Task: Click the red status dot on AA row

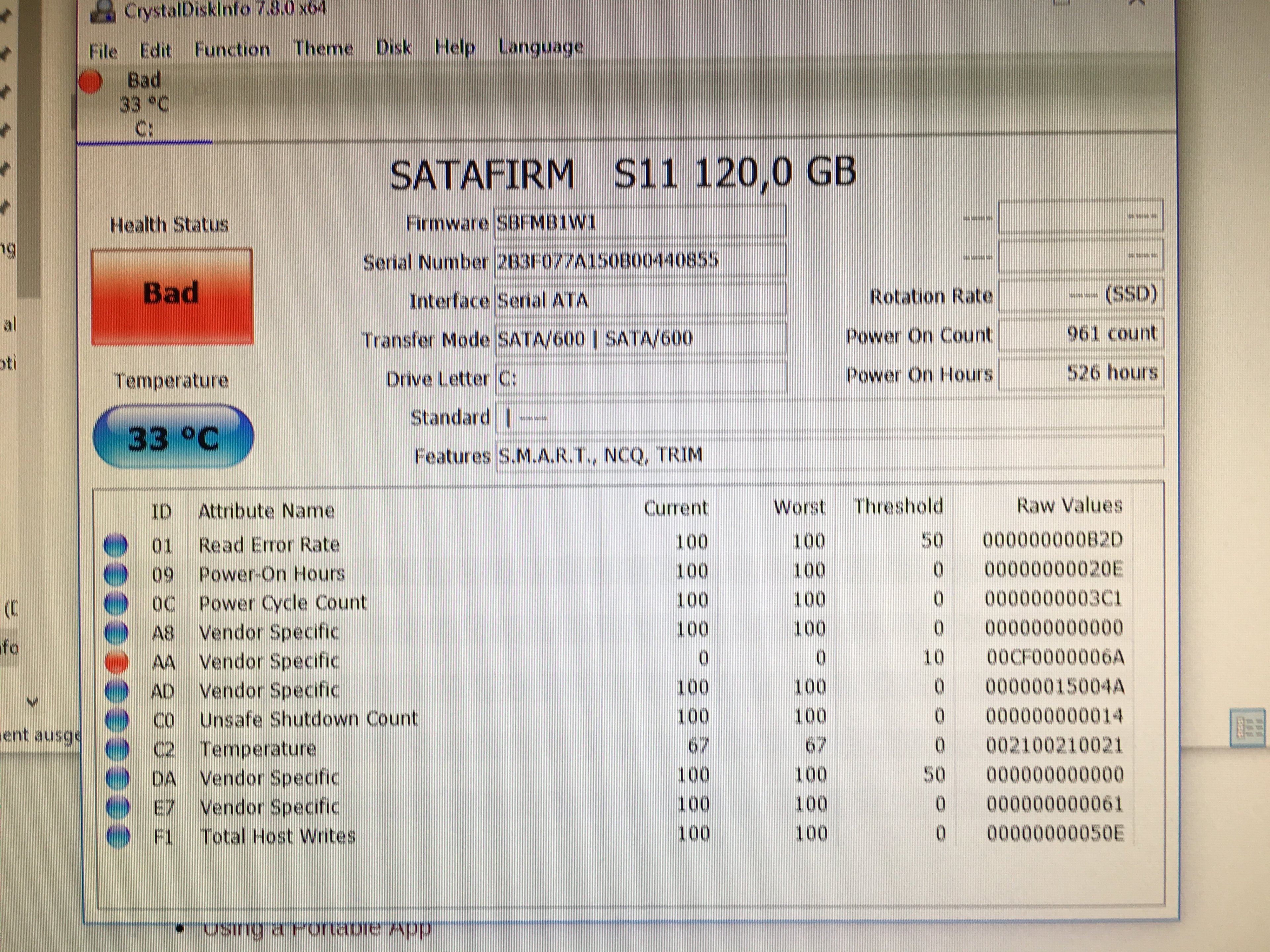Action: pos(117,662)
